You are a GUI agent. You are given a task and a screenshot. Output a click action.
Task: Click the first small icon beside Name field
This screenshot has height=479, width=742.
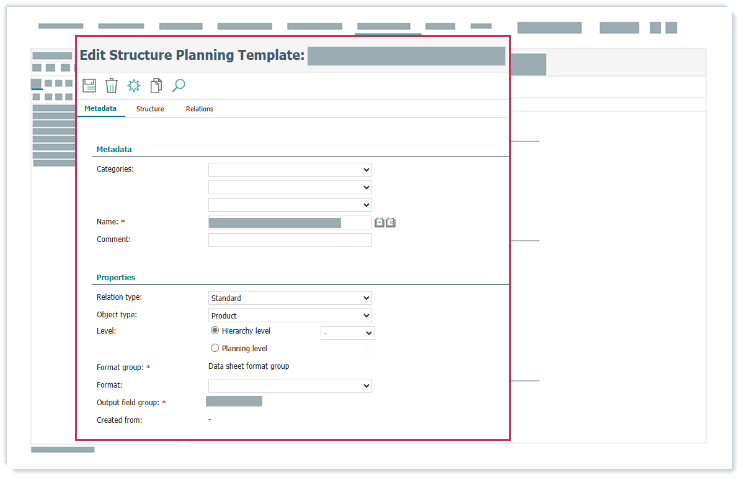coord(380,222)
